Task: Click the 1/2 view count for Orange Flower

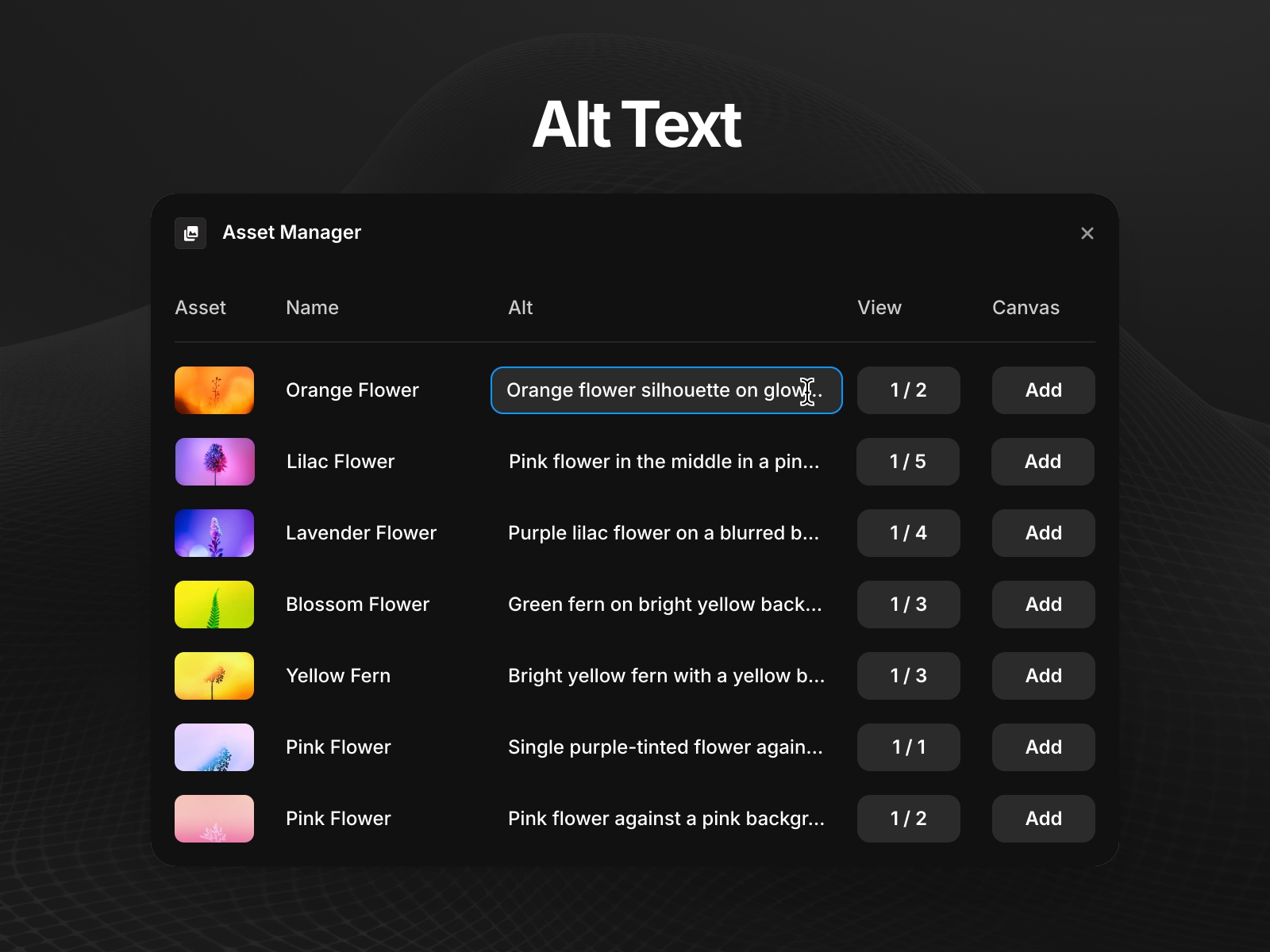Action: [x=908, y=390]
